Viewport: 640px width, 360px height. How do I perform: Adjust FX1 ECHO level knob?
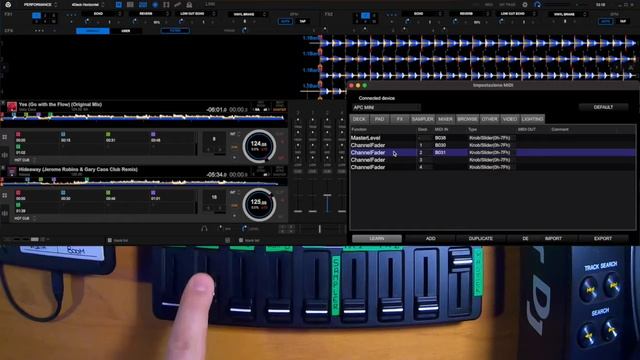coord(87,21)
